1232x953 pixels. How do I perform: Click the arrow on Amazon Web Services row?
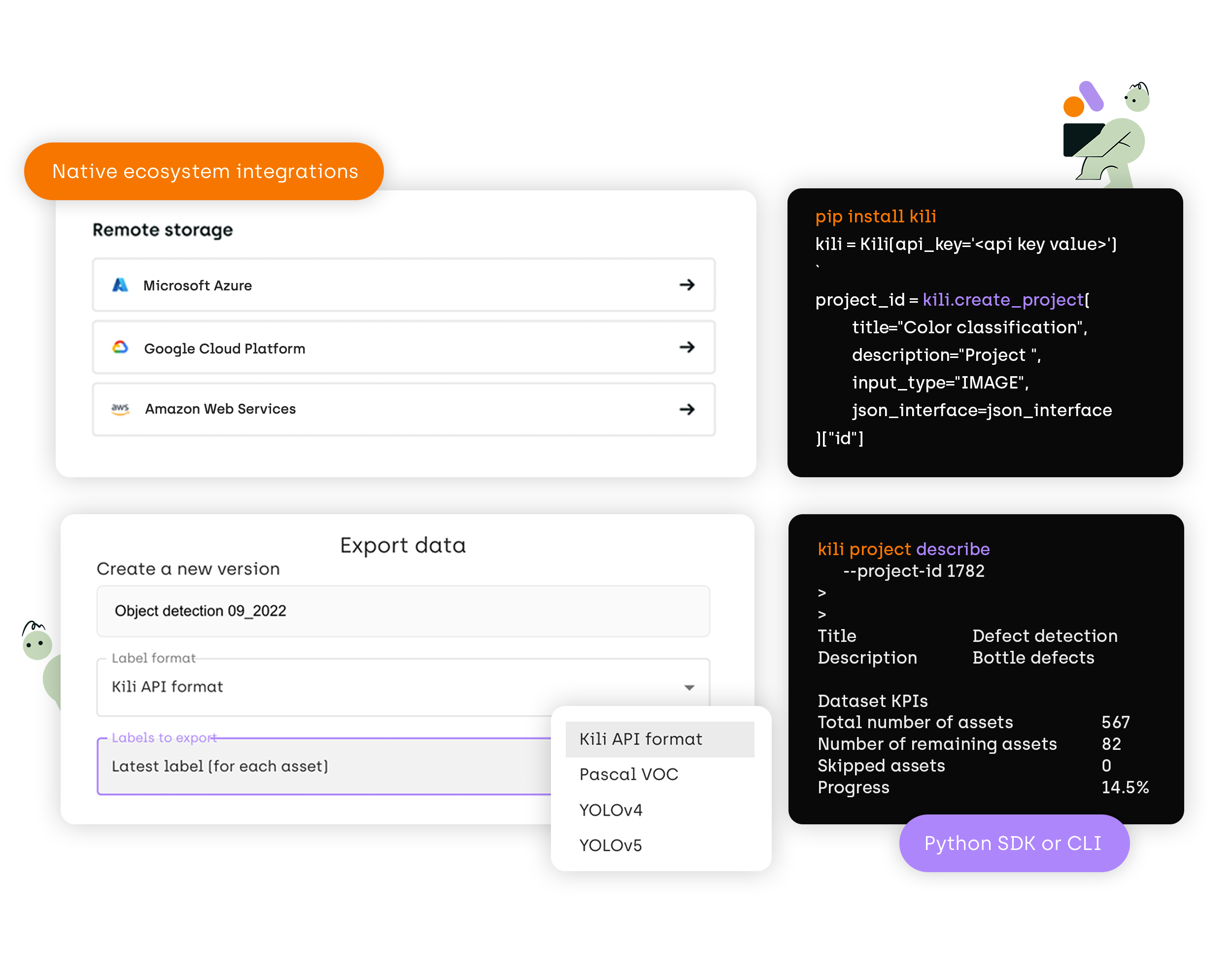[686, 410]
